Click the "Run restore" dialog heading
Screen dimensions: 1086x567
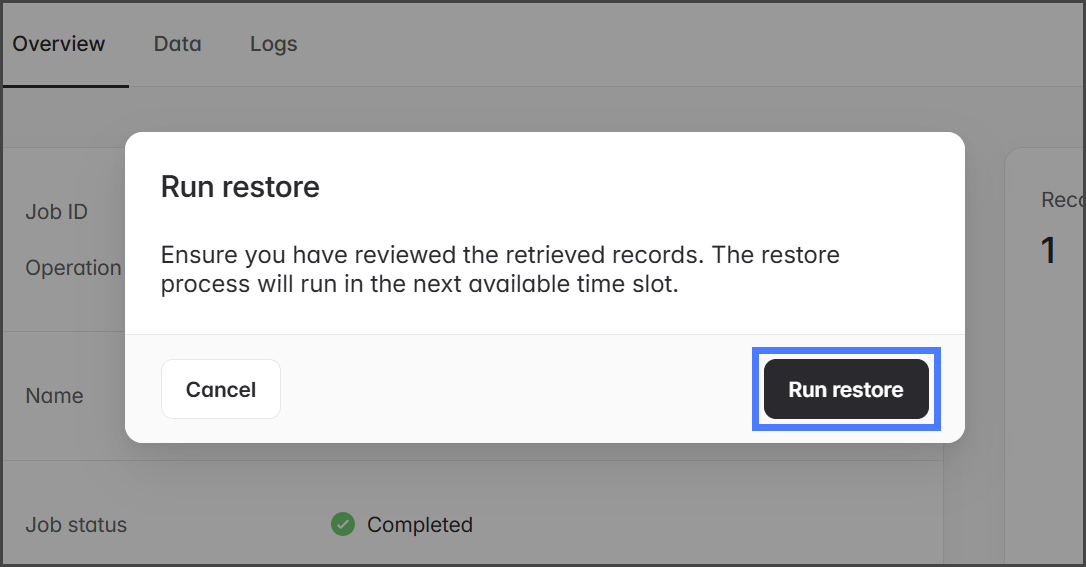(240, 187)
